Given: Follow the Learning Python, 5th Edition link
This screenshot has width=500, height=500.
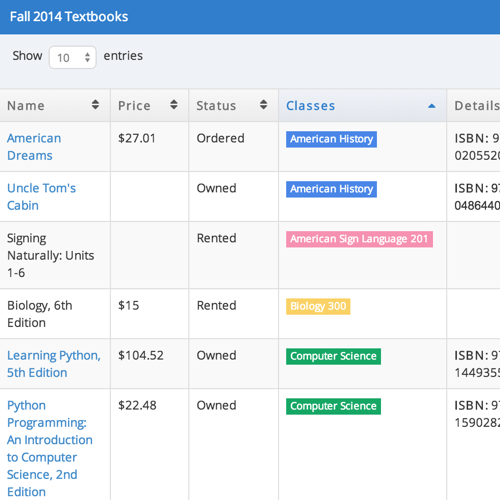Looking at the screenshot, I should click(x=54, y=364).
